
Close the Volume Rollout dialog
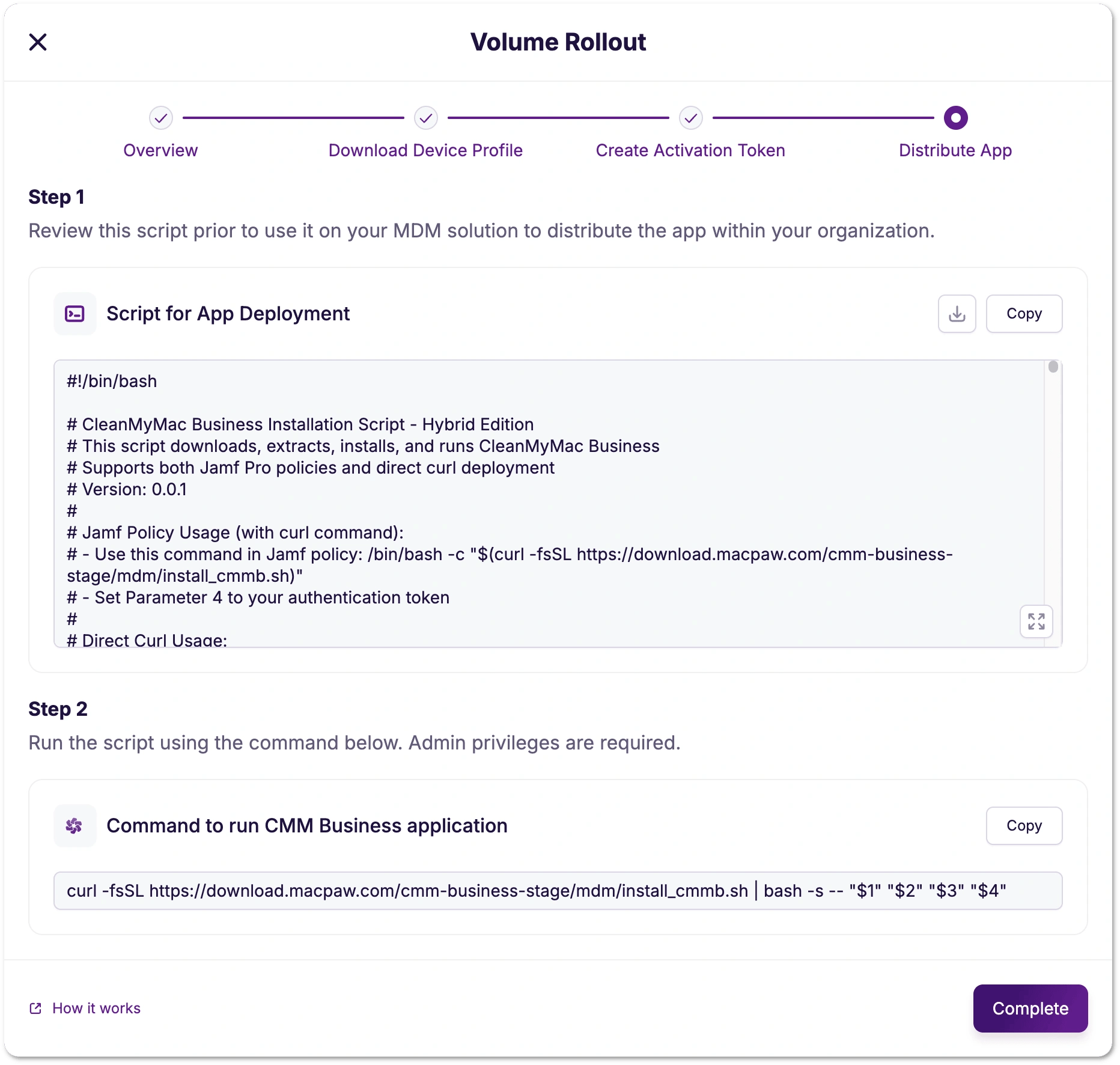click(38, 42)
